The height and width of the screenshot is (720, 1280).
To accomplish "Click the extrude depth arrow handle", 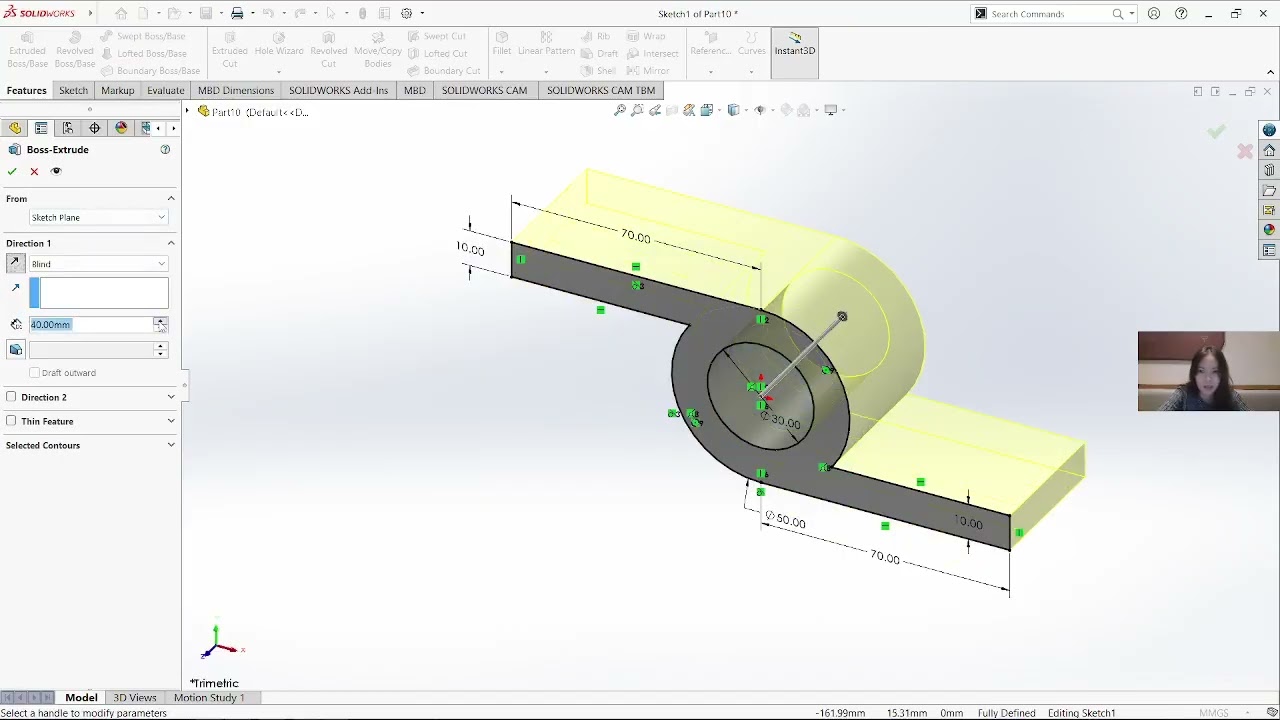I will point(842,317).
